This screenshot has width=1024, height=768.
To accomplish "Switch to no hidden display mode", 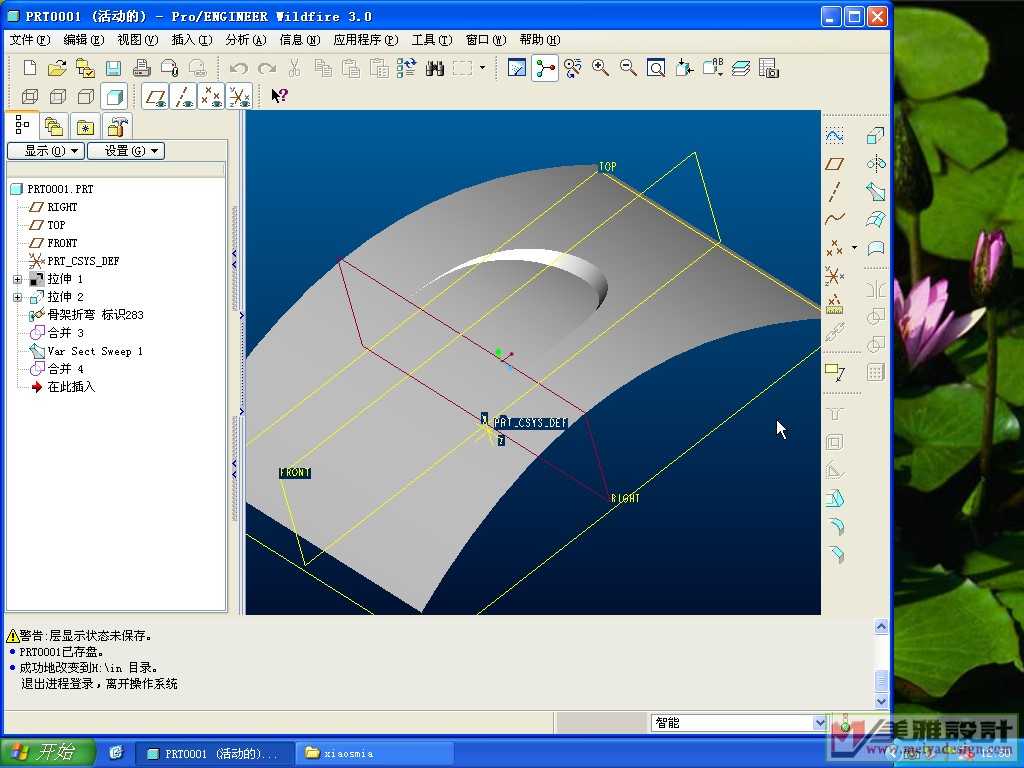I will pyautogui.click(x=86, y=97).
